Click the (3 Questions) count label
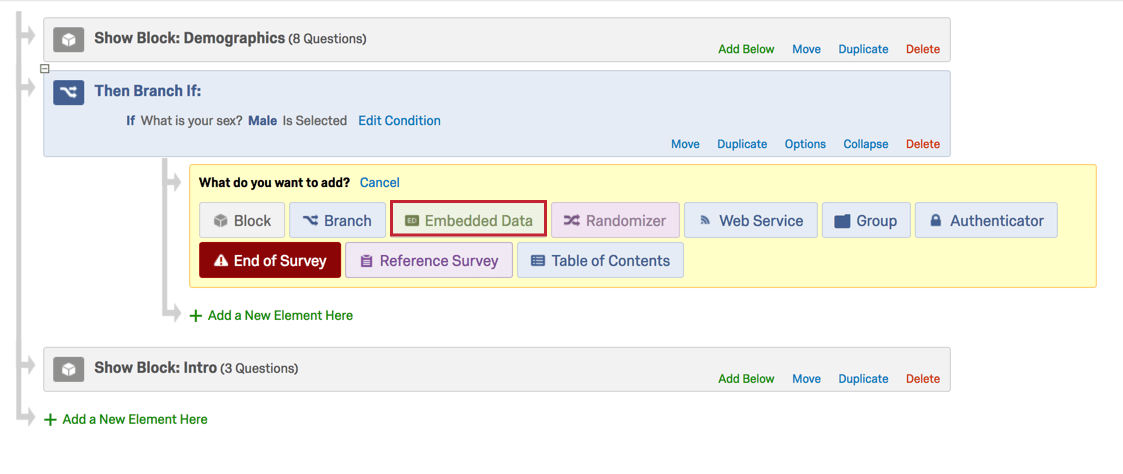The width and height of the screenshot is (1123, 474). pyautogui.click(x=259, y=369)
